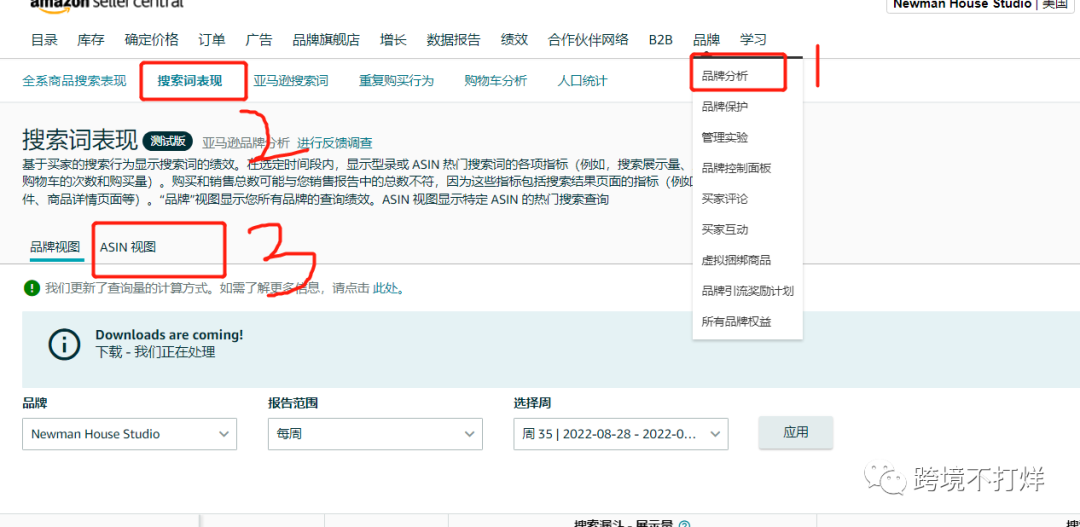This screenshot has height=527, width=1080.
Task: Select the ASIN 视图 tab
Action: [127, 247]
